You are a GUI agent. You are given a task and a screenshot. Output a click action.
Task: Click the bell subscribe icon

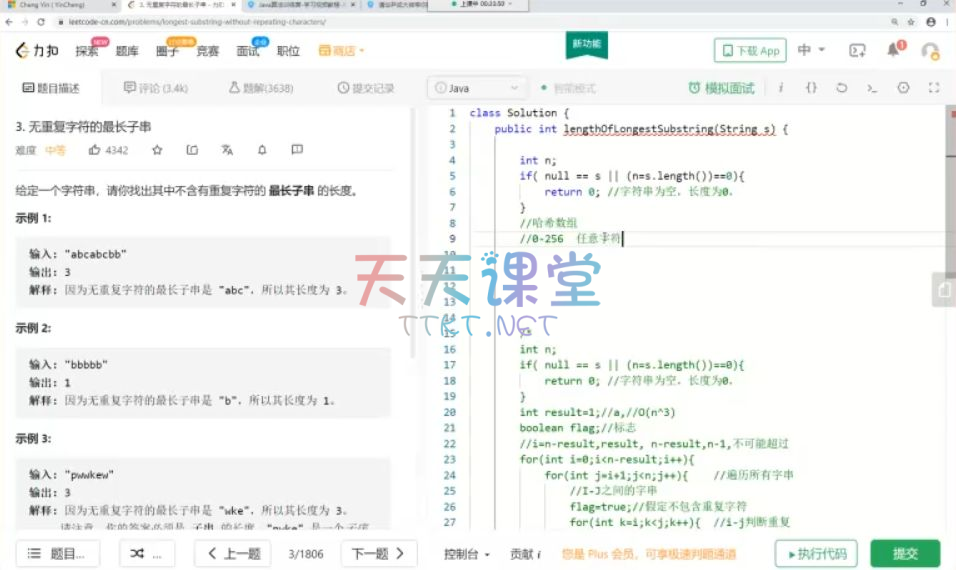tap(262, 150)
